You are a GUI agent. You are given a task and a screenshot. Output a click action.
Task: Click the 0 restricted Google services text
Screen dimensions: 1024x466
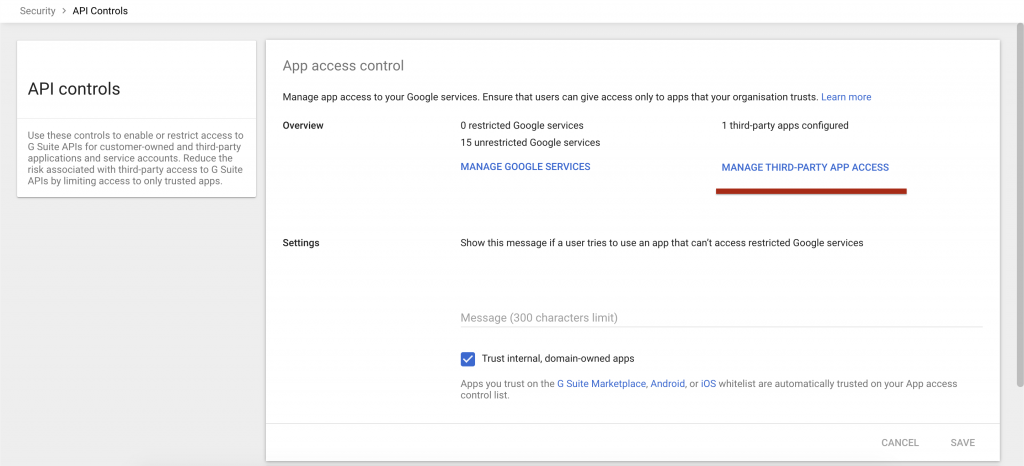tap(521, 126)
